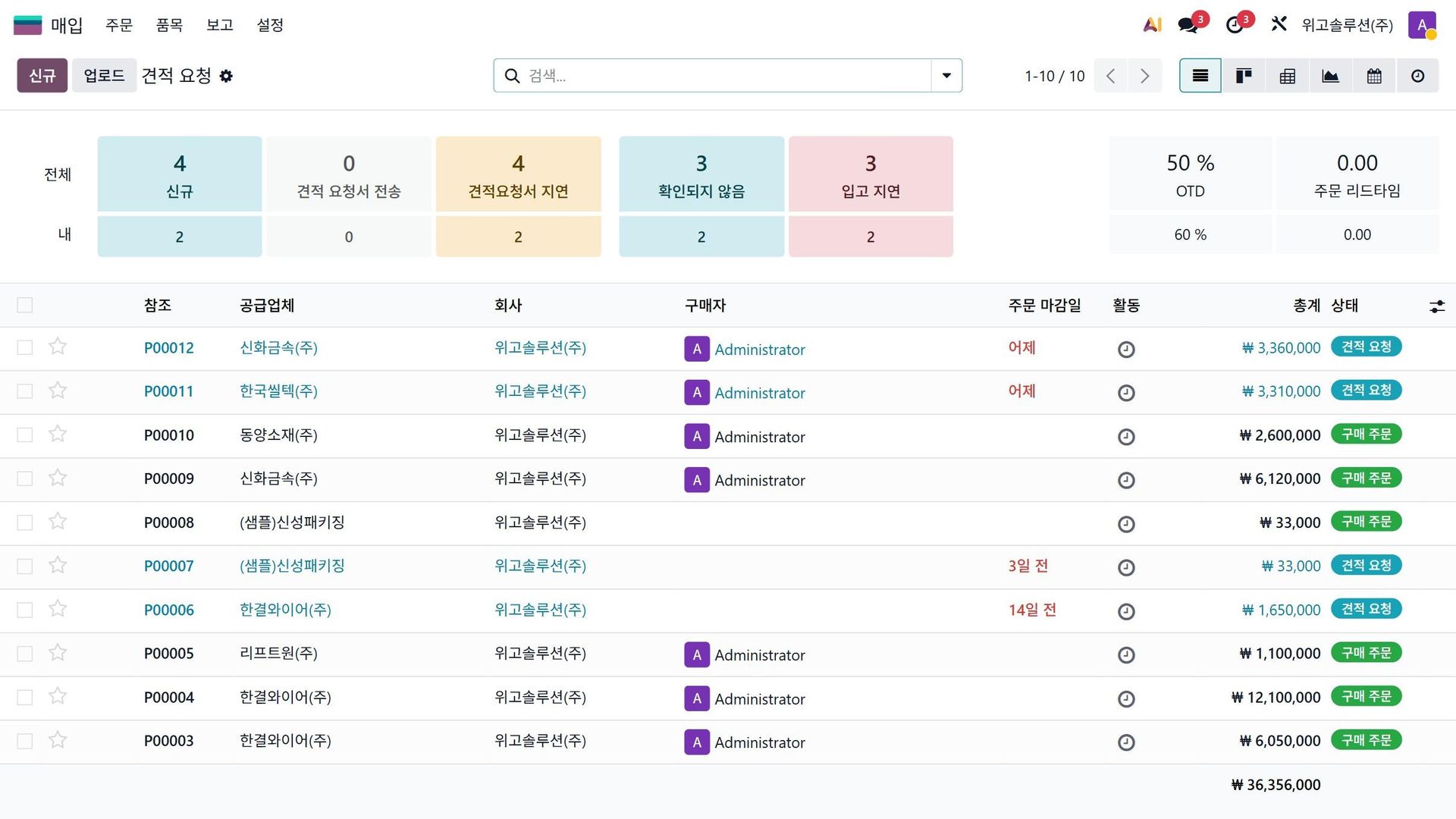
Task: Switch to list view
Action: (x=1200, y=76)
